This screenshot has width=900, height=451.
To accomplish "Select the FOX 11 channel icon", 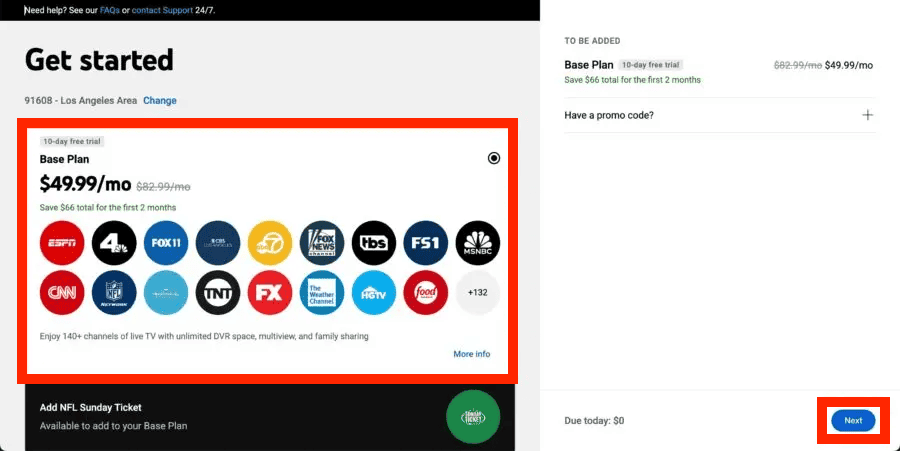I will click(166, 243).
